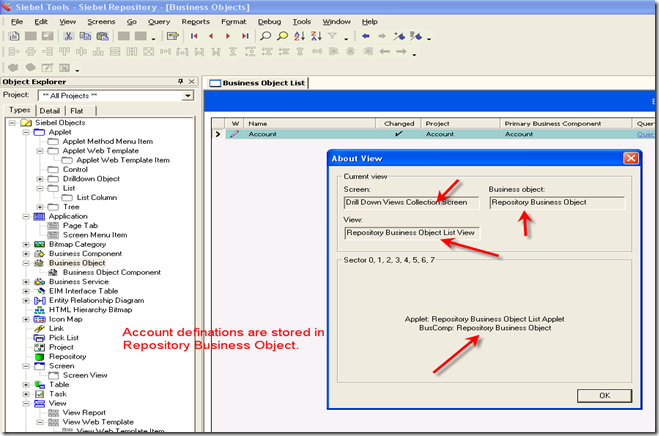Viewport: 659px width, 436px height.
Task: Select the Account name cell
Action: click(309, 134)
